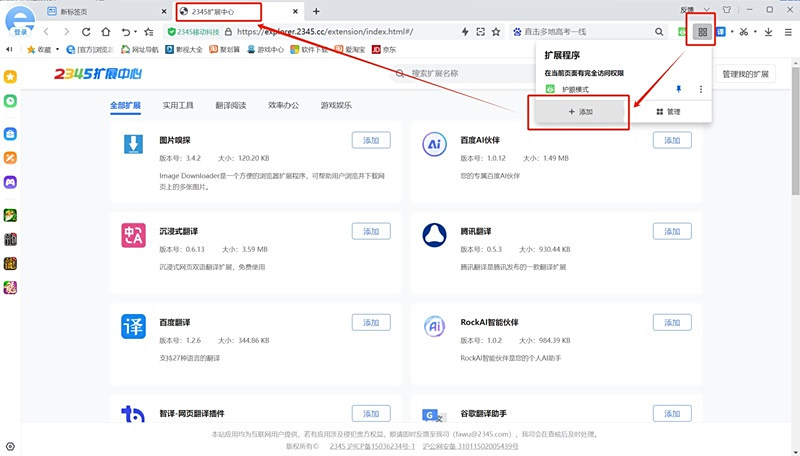
Task: Add the 沉浸式翻译 extension
Action: pos(371,232)
